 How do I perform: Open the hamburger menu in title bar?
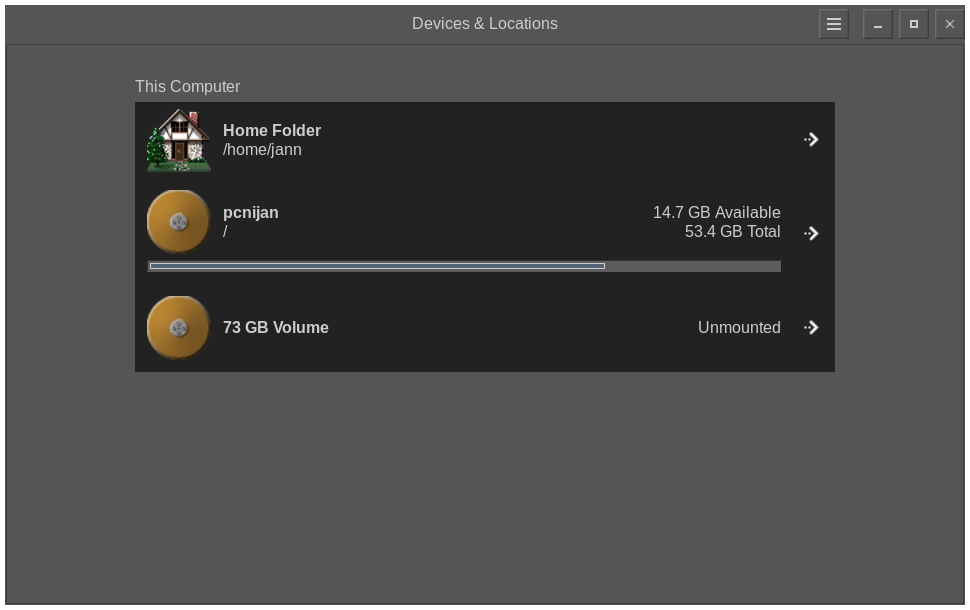pos(833,24)
